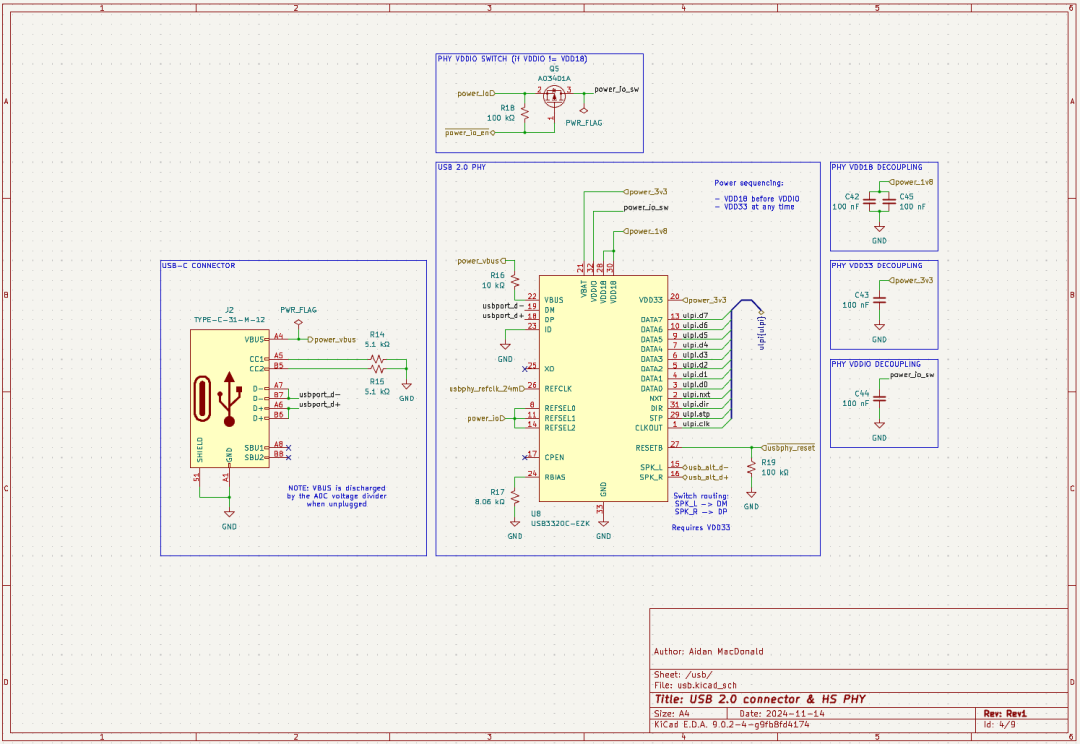Click the power_io_sw label in VDDIO decoupling box
1080x744 pixels.
pos(912,375)
